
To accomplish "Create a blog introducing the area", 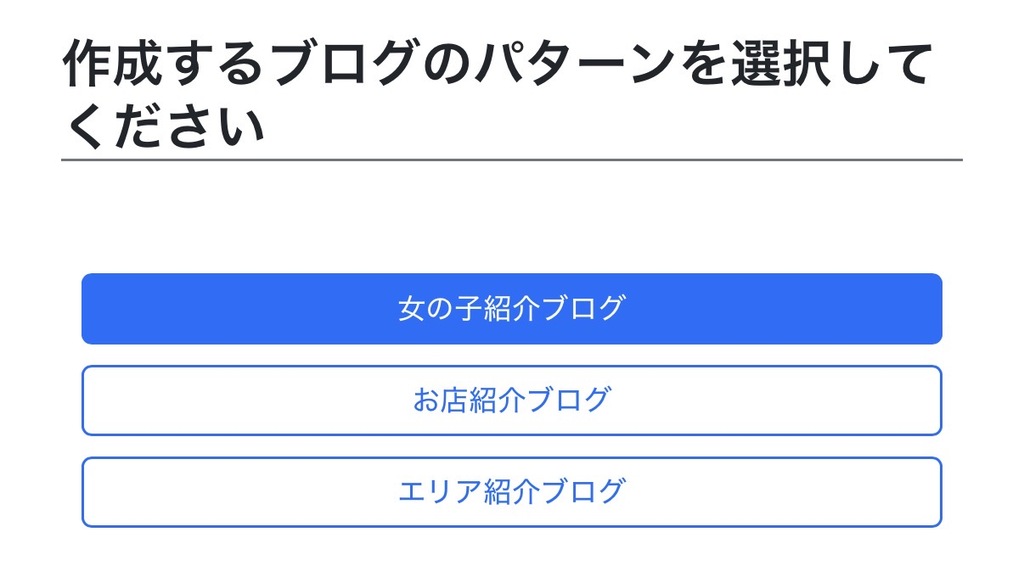I will coord(511,492).
